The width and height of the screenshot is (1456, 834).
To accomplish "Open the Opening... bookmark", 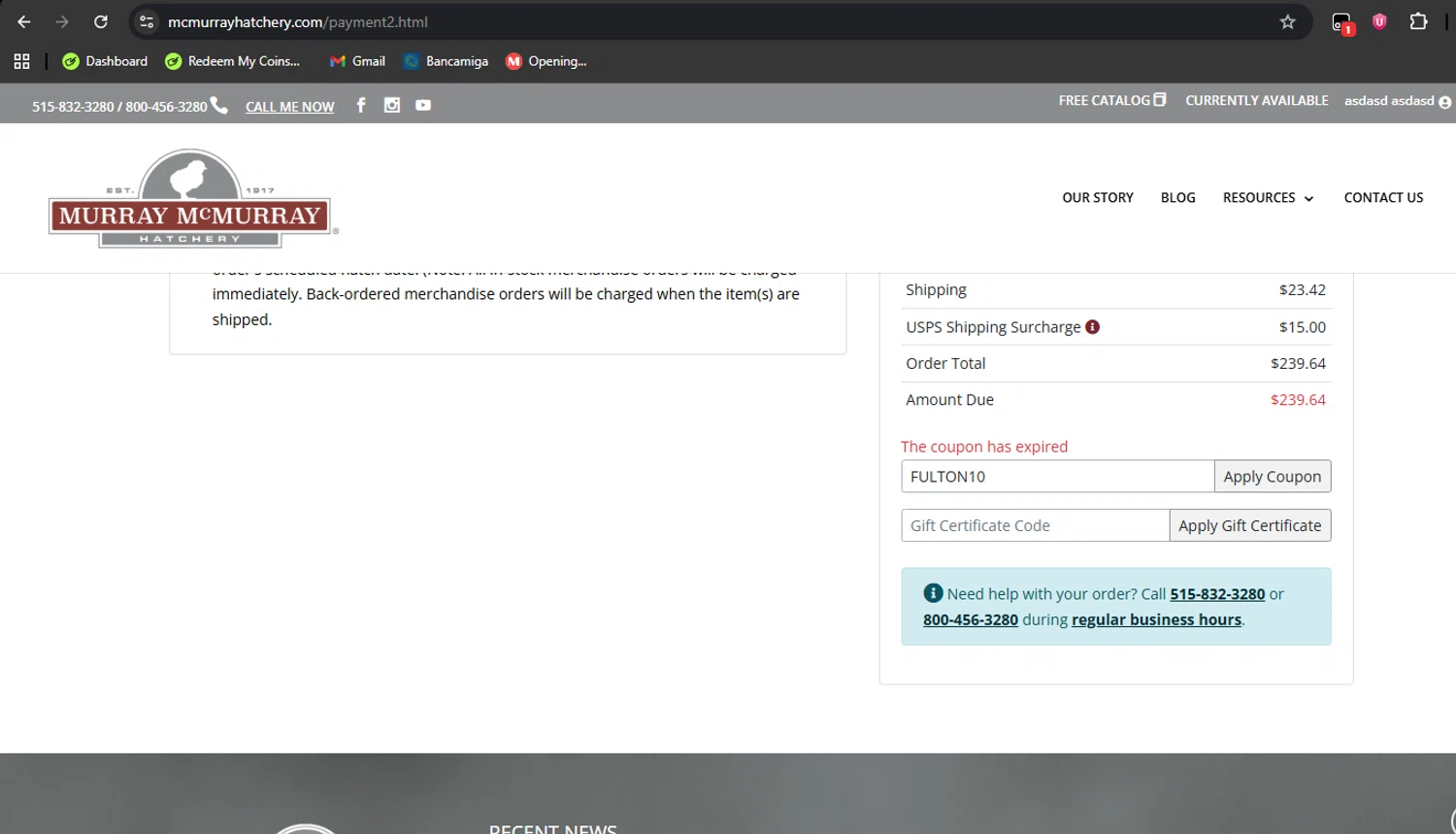I will pyautogui.click(x=546, y=61).
